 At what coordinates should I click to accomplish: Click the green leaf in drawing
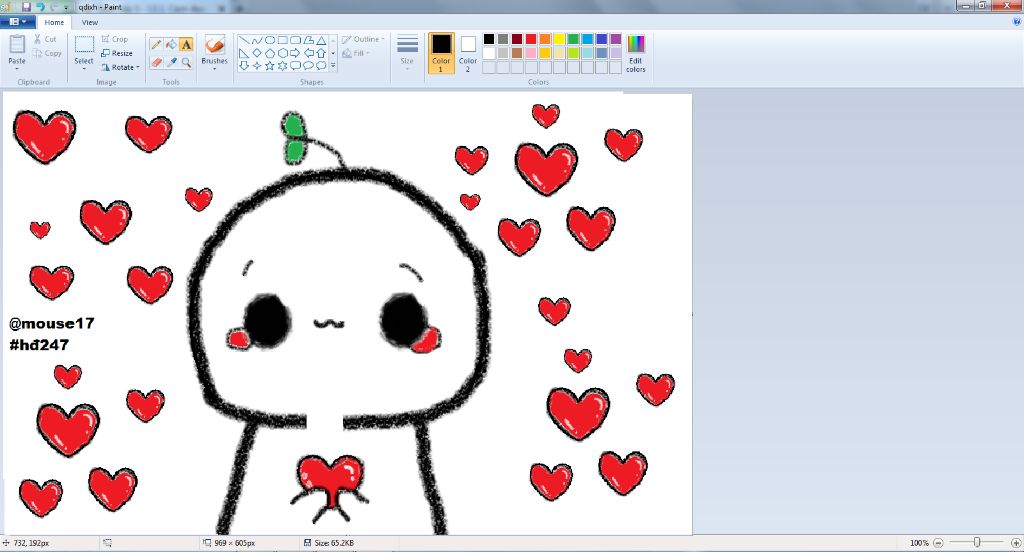point(295,138)
